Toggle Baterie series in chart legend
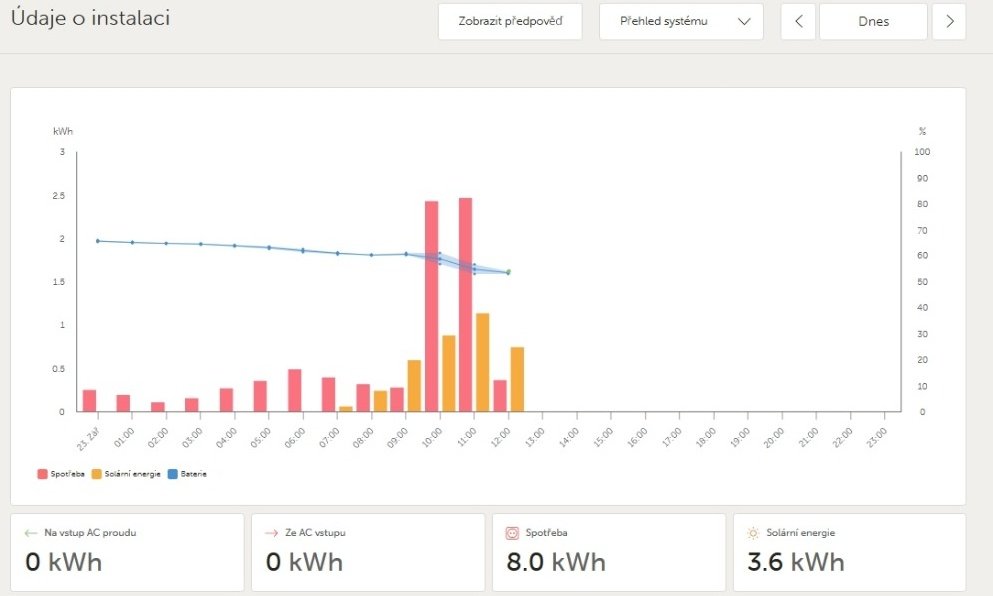This screenshot has height=596, width=993. click(190, 473)
